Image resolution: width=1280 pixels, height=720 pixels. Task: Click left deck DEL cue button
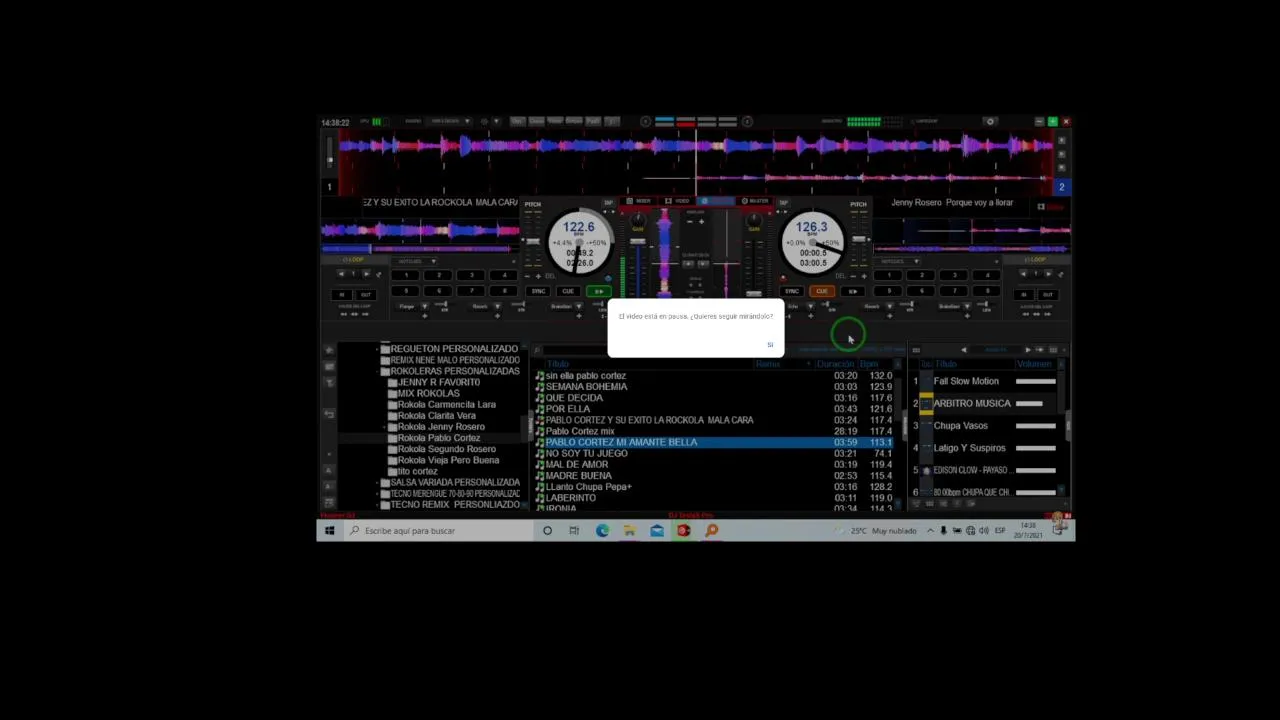tap(550, 276)
